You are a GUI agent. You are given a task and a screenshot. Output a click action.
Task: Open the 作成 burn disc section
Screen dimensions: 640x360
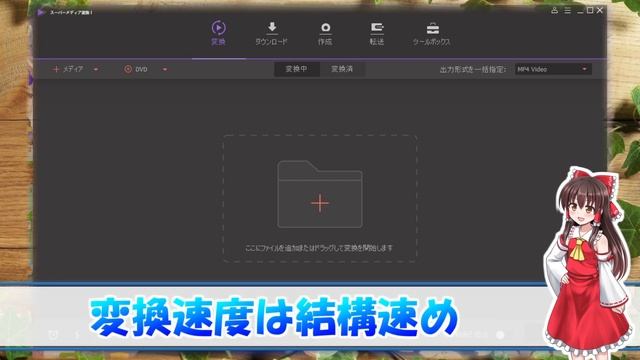point(325,33)
